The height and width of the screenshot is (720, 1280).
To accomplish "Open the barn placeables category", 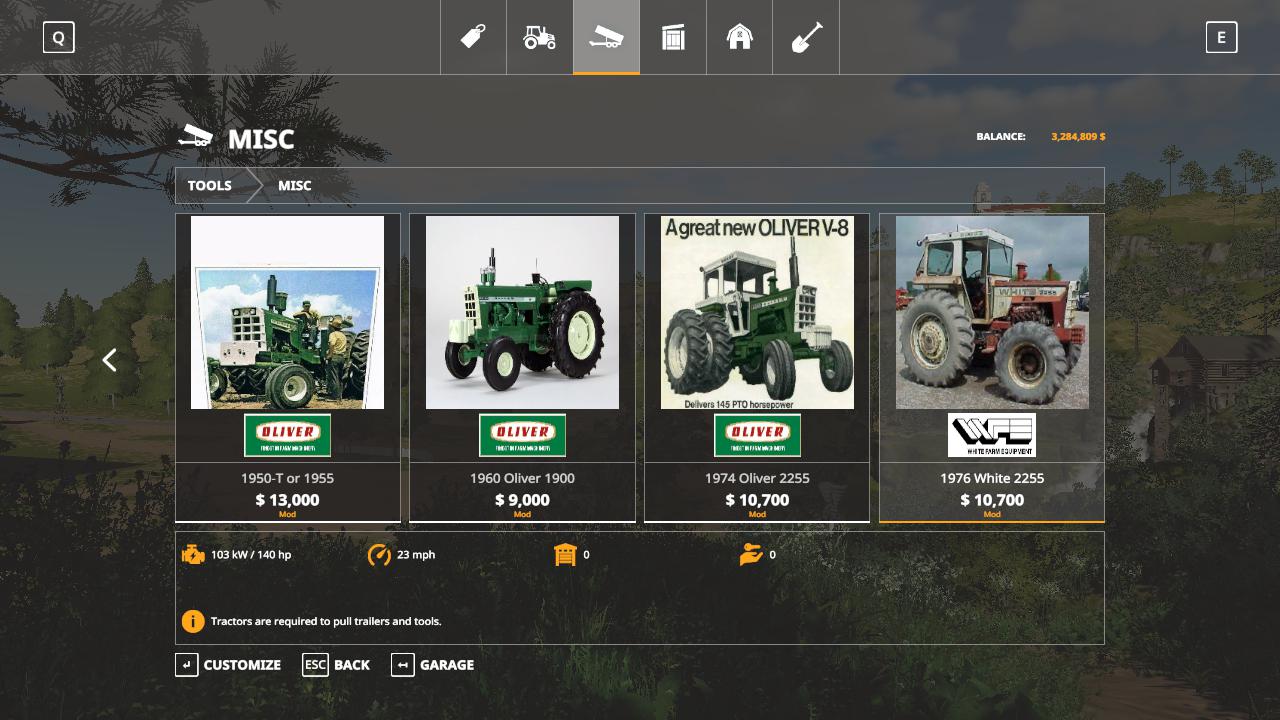I will click(739, 37).
